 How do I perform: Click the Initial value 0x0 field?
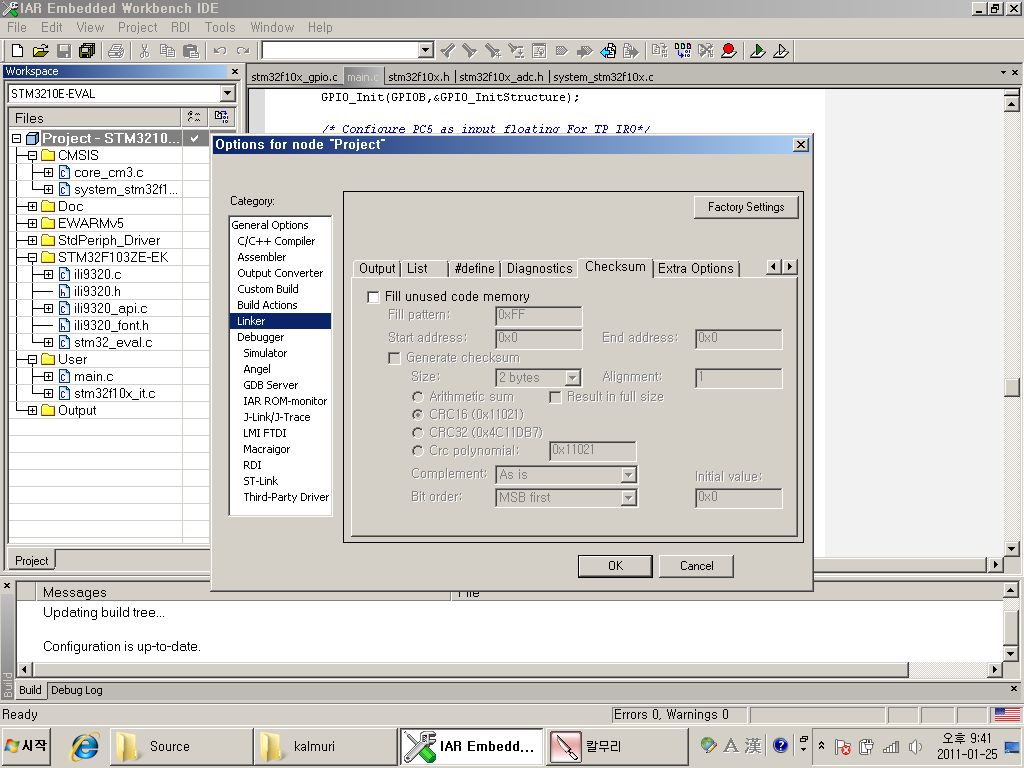(x=739, y=498)
